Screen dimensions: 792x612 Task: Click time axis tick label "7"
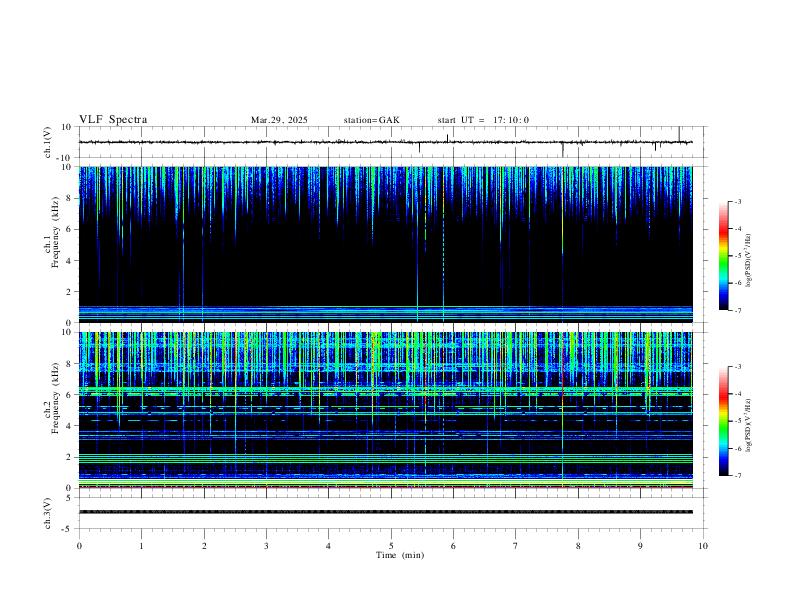point(516,546)
